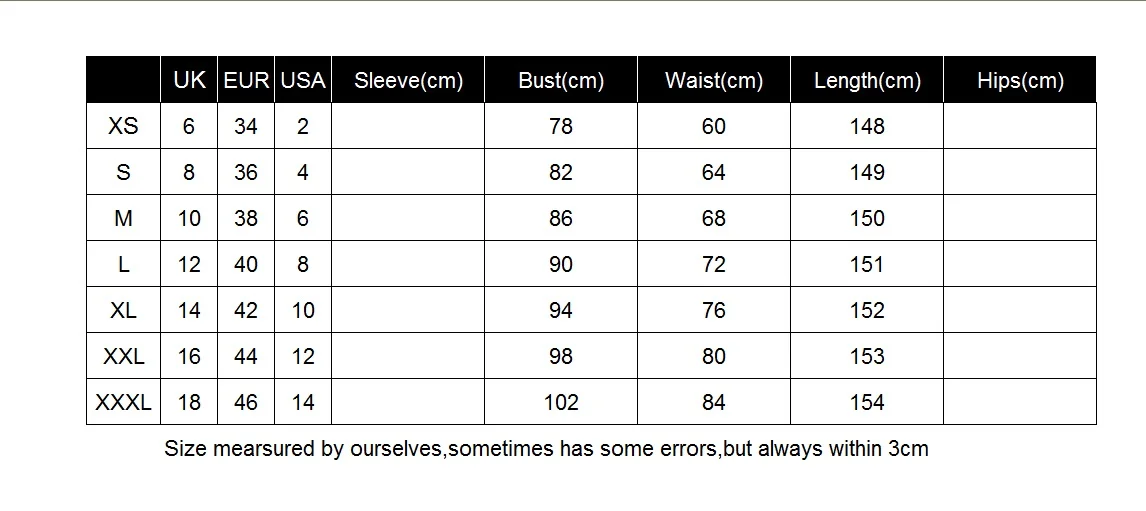This screenshot has width=1146, height=511.
Task: Click the XL size label cell
Action: tap(124, 310)
